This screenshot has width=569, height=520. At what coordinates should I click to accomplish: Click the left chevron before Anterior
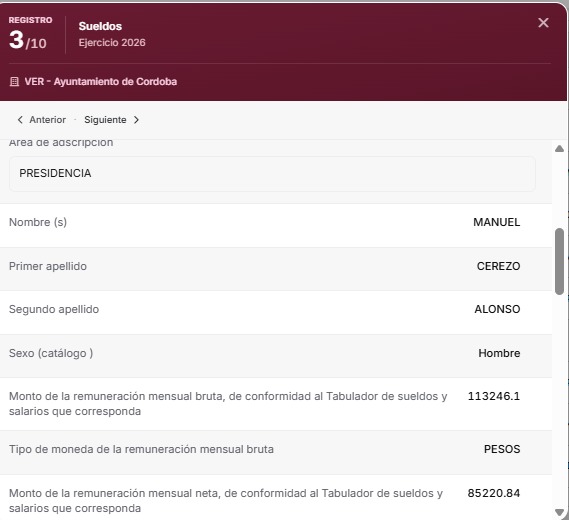20,120
